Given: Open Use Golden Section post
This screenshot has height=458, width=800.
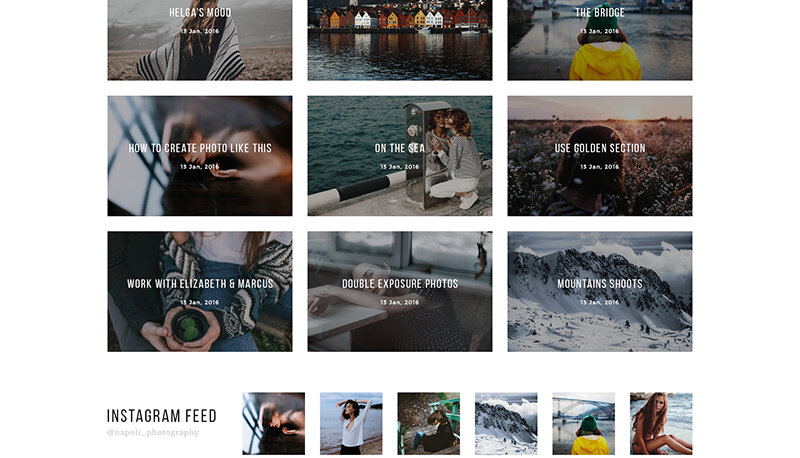Looking at the screenshot, I should coord(599,156).
